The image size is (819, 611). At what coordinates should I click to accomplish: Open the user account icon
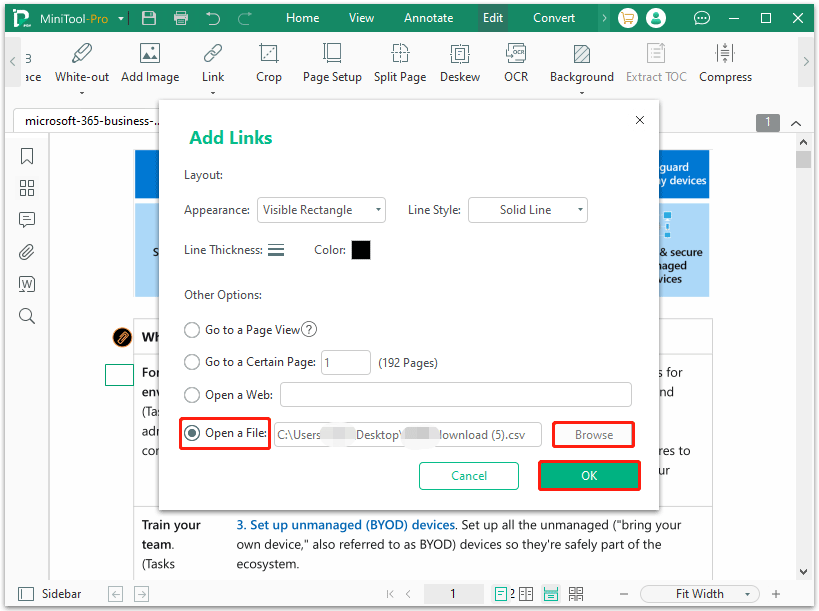click(656, 18)
